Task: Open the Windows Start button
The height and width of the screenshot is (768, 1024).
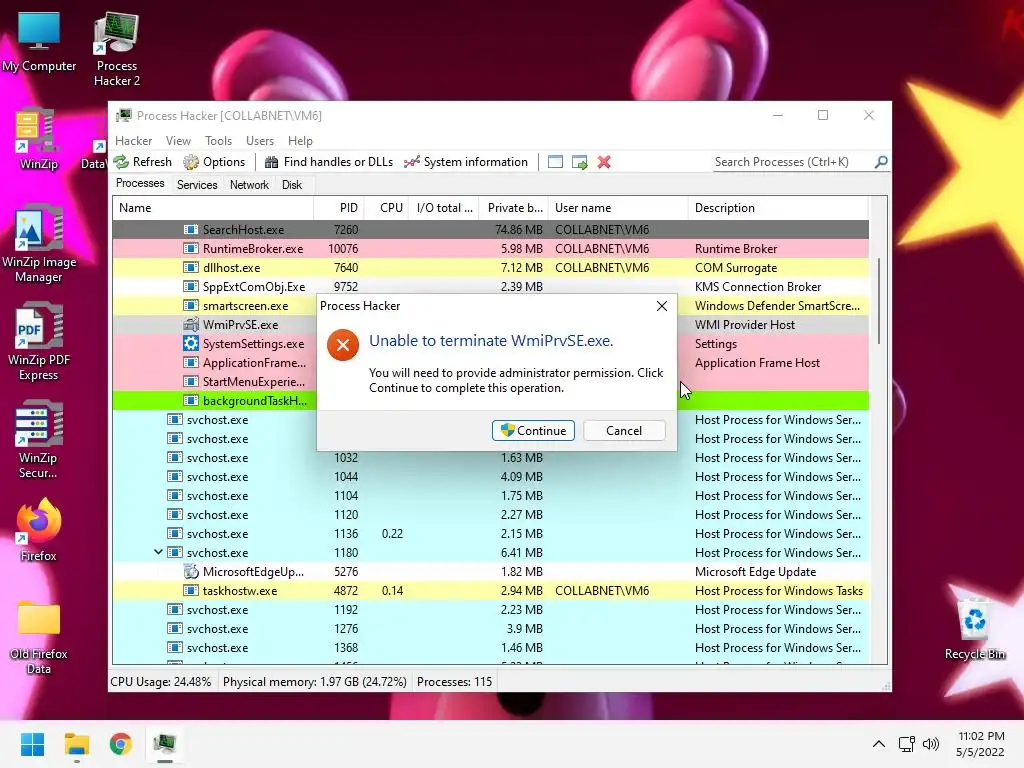Action: pos(32,744)
